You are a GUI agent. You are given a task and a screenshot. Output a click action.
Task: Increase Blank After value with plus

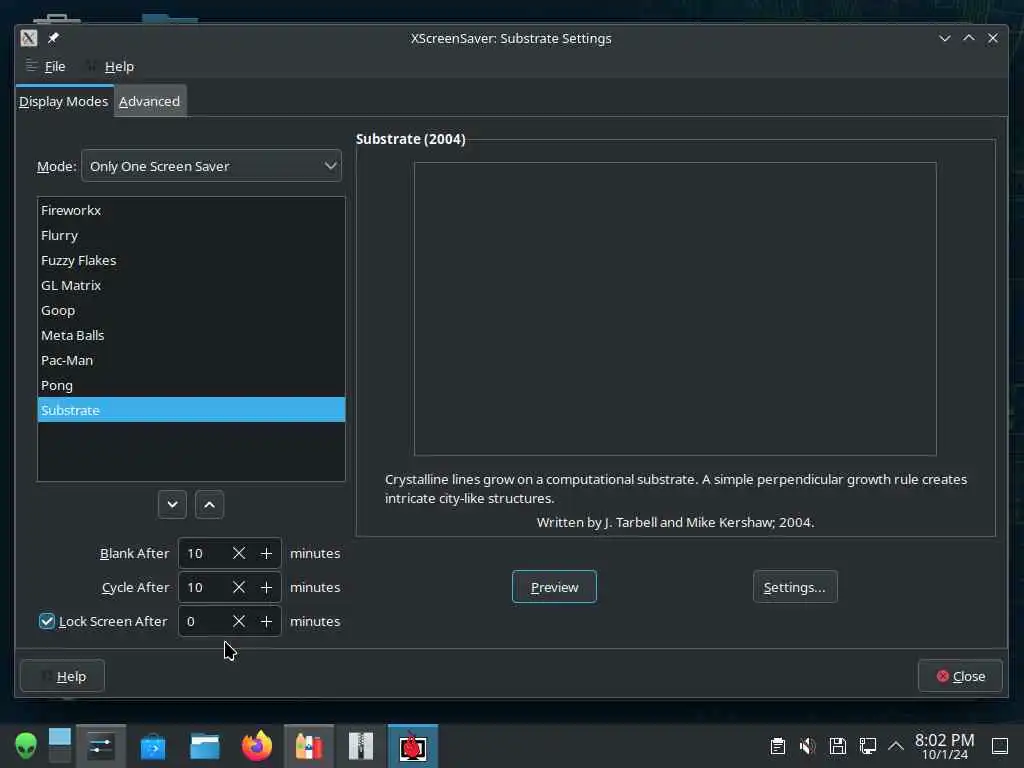pos(266,553)
